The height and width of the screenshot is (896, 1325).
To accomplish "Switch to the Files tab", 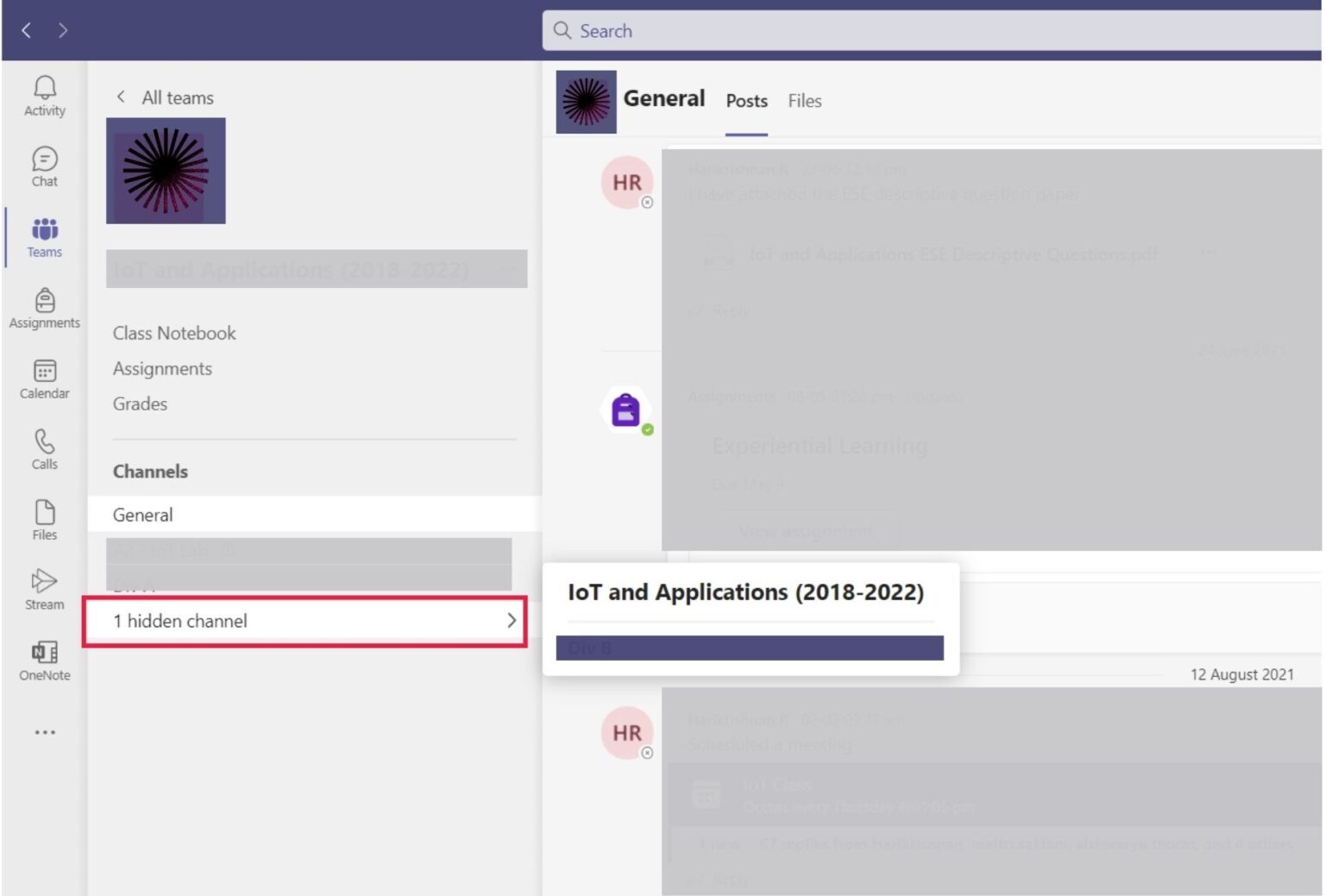I will (803, 101).
